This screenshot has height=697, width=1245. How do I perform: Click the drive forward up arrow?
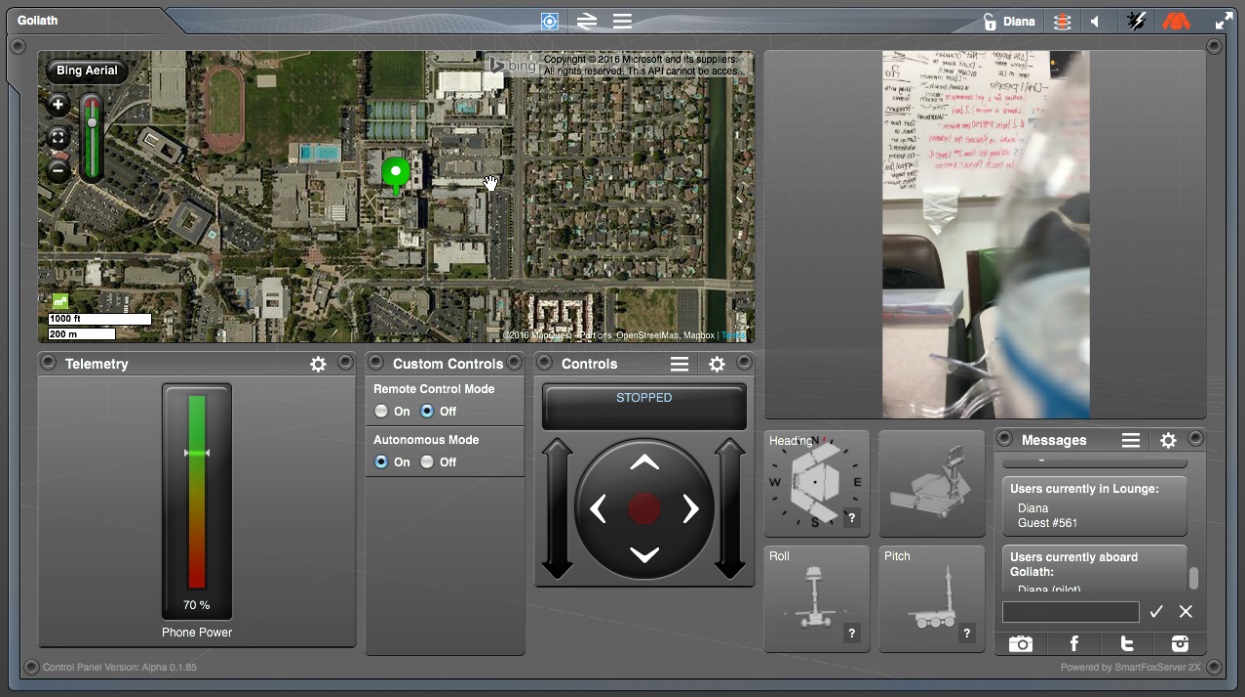click(644, 462)
